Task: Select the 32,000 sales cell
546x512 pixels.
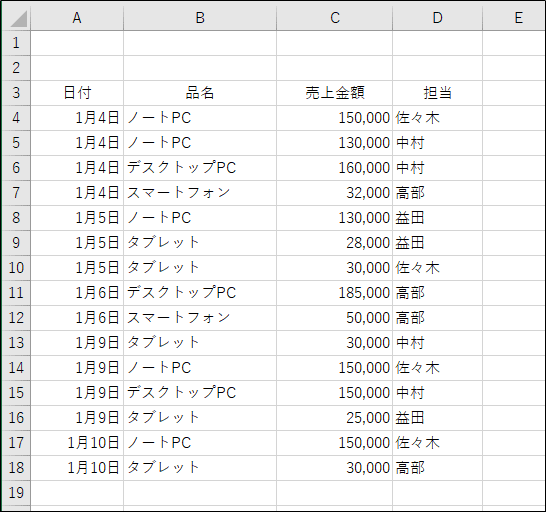Action: (335, 193)
